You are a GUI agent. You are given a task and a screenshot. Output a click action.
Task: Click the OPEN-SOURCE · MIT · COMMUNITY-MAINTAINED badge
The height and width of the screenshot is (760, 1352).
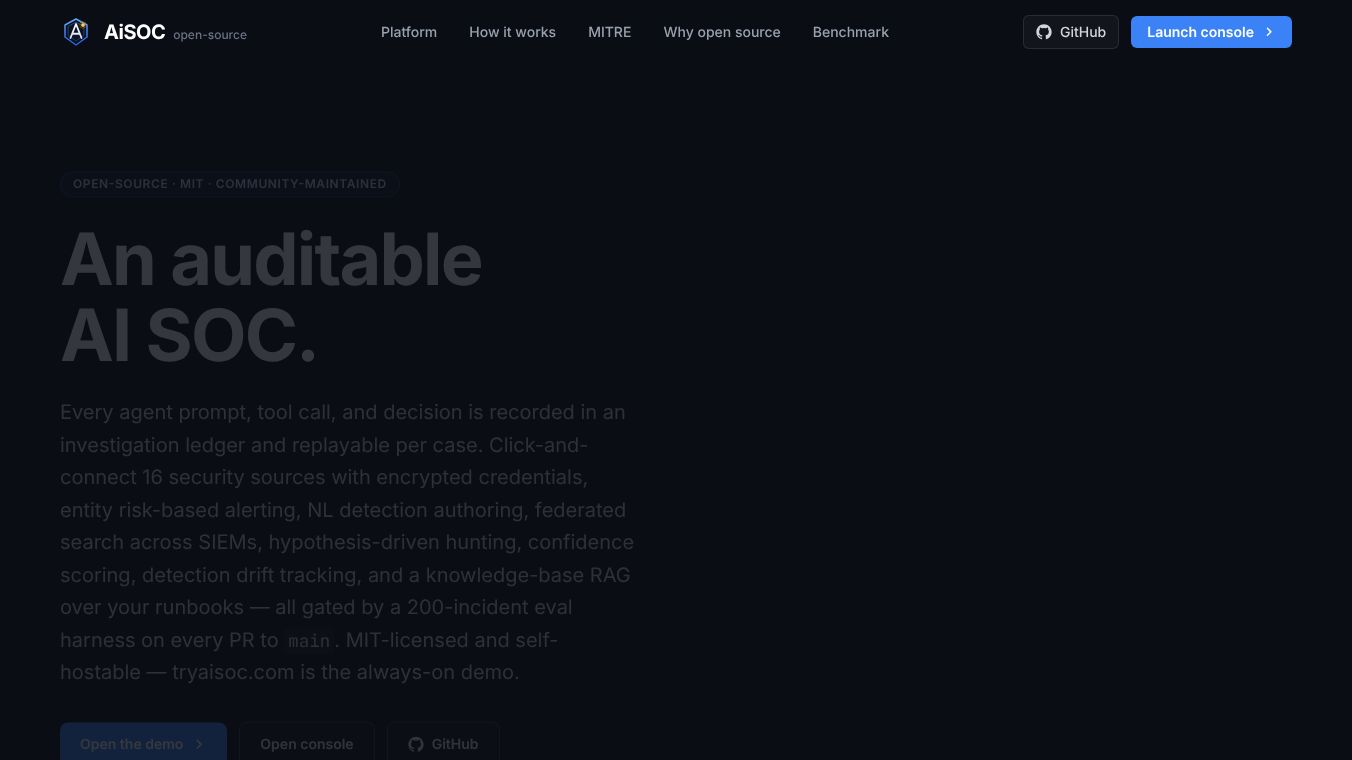[x=230, y=184]
